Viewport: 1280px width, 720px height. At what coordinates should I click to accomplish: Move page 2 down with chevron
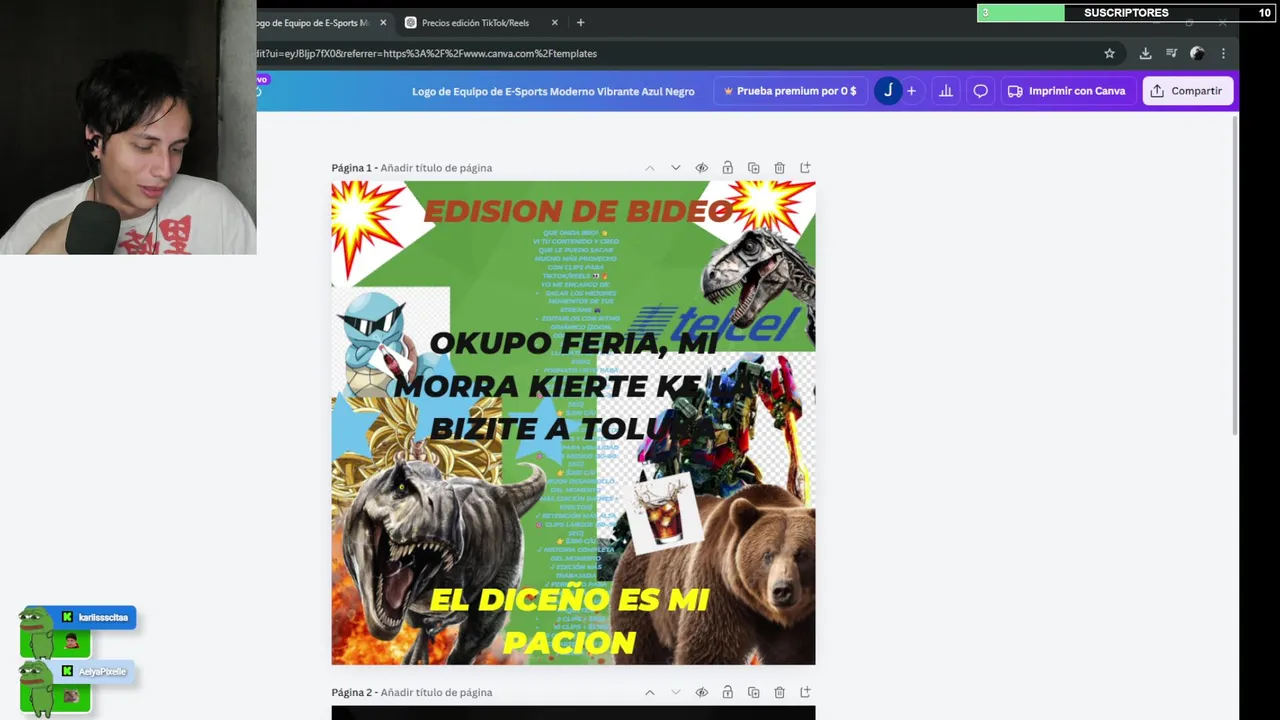pos(675,692)
